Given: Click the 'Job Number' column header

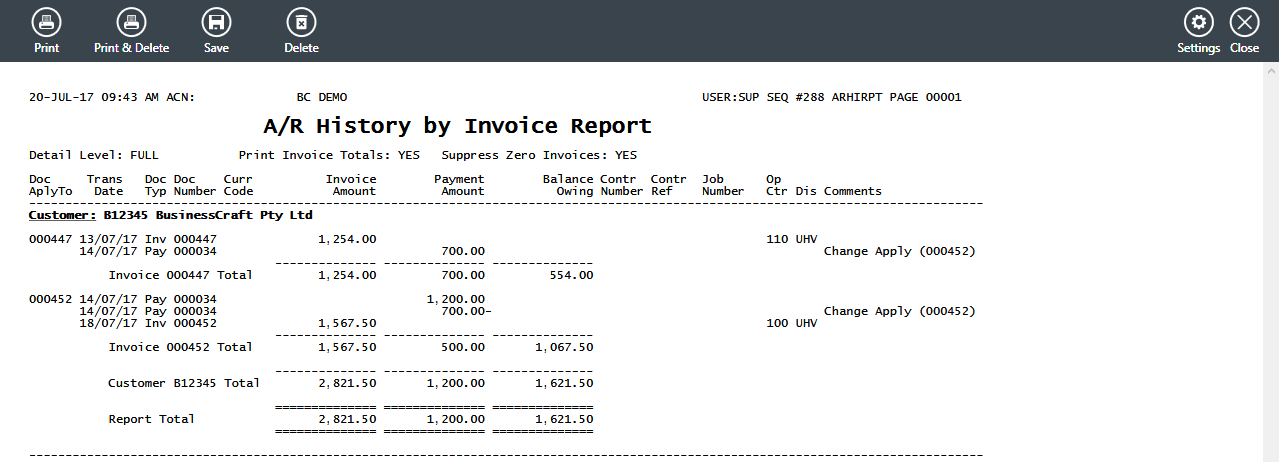Looking at the screenshot, I should 723,185.
